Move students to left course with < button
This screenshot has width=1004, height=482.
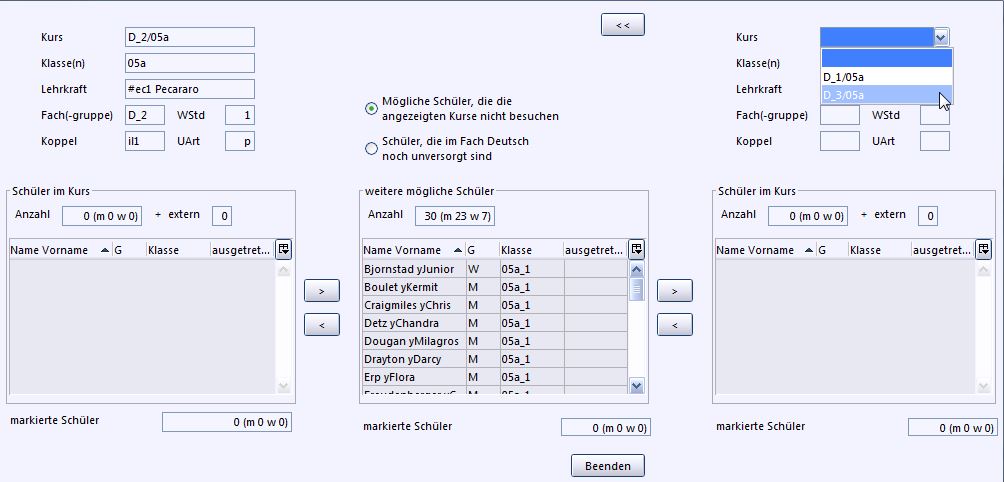click(321, 325)
